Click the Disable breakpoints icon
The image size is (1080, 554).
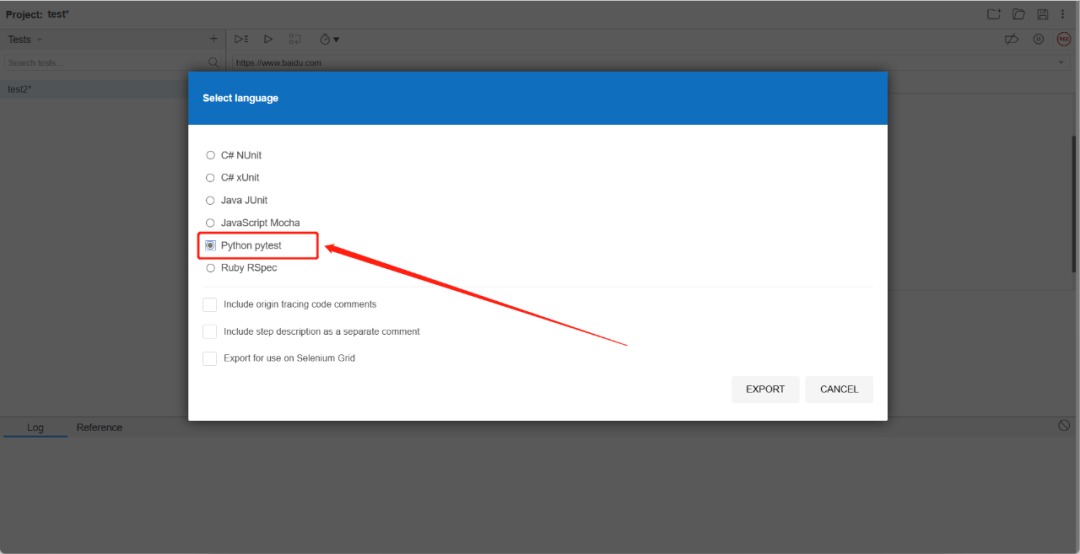[1011, 39]
